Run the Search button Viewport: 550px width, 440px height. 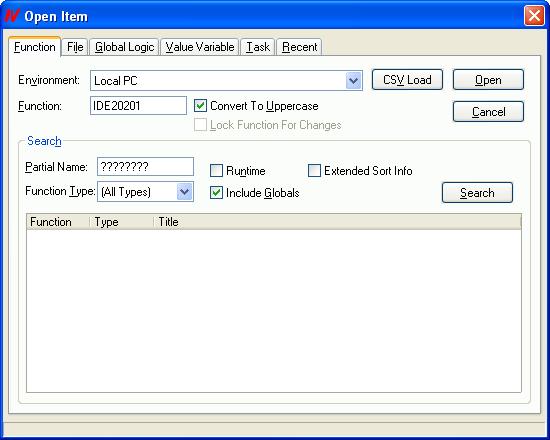click(x=477, y=193)
